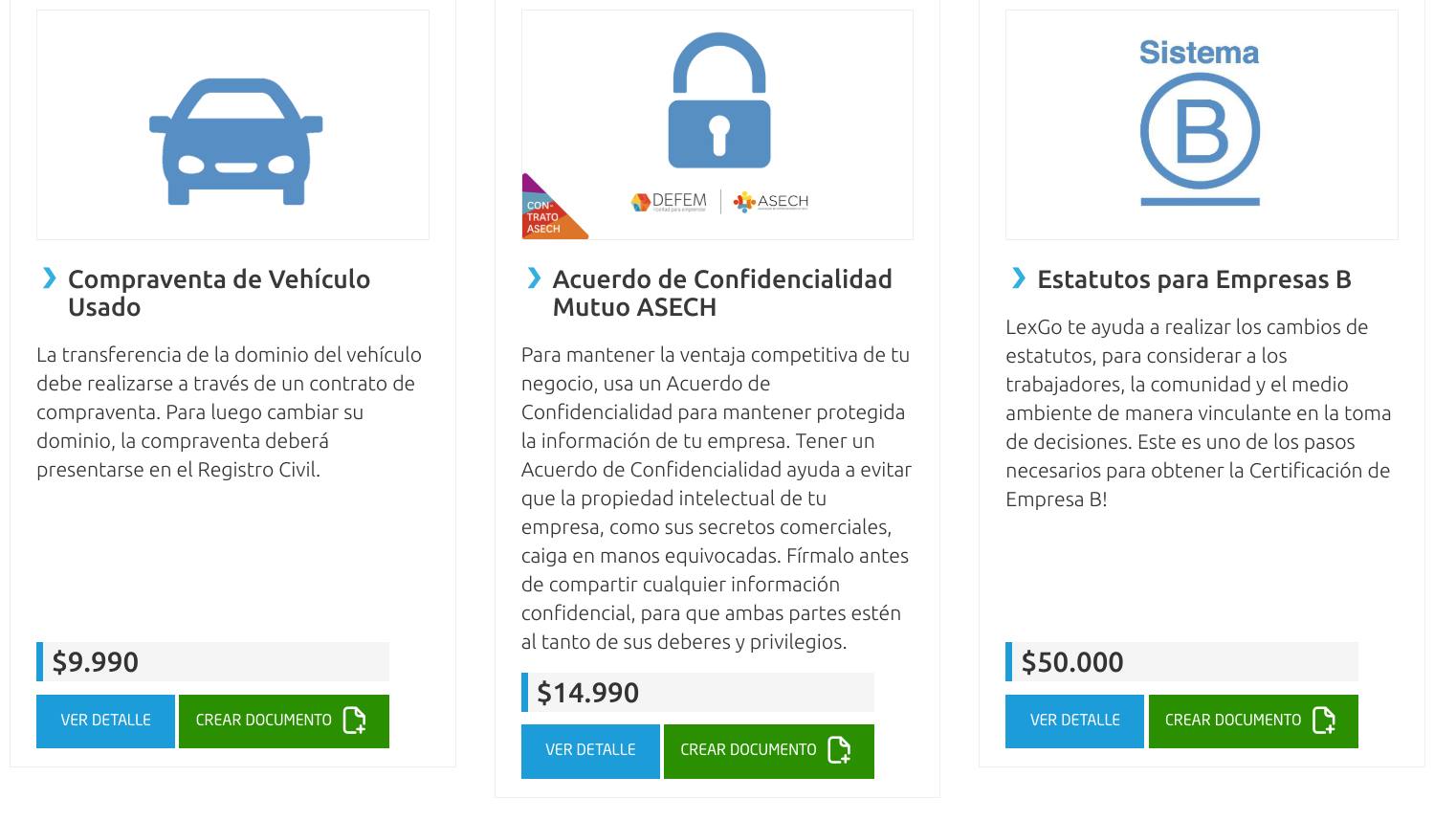This screenshot has width=1456, height=821.
Task: Click the $50.000 price label
Action: [1072, 662]
